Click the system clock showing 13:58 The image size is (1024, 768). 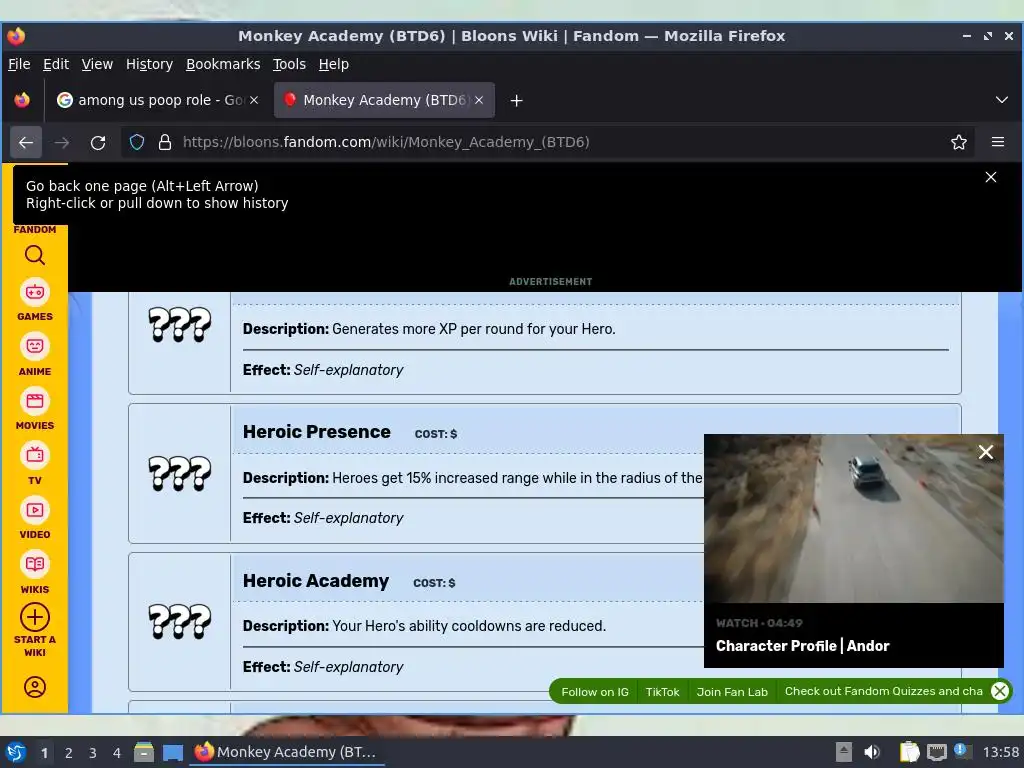click(x=1000, y=752)
